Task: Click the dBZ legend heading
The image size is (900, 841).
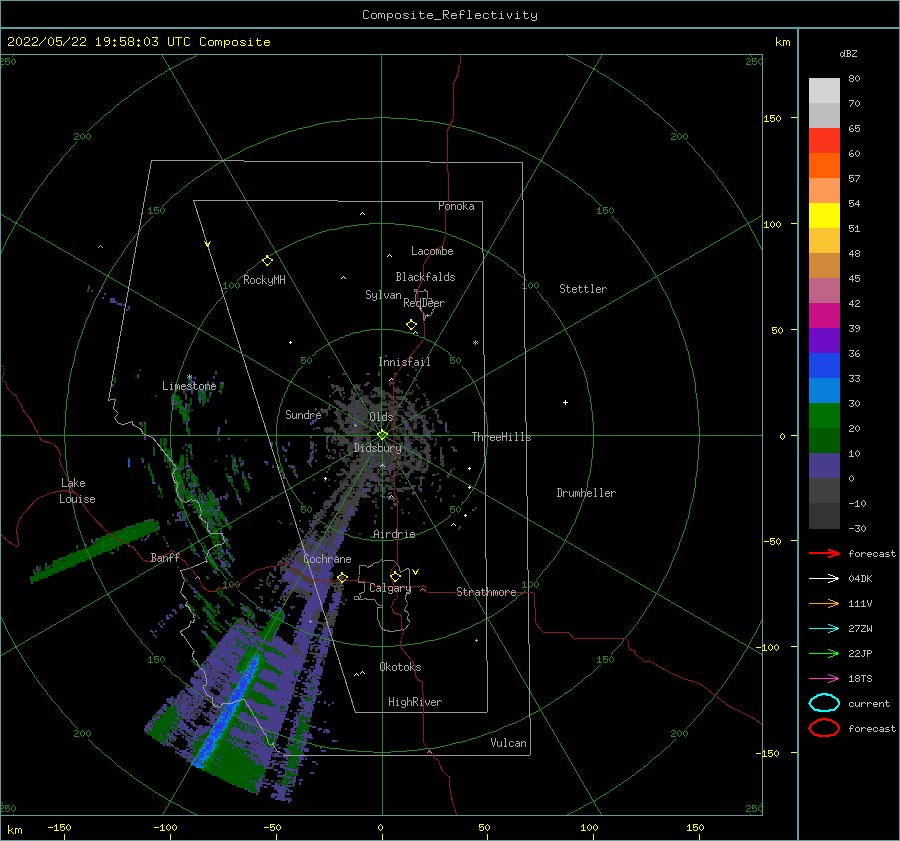Action: 848,53
